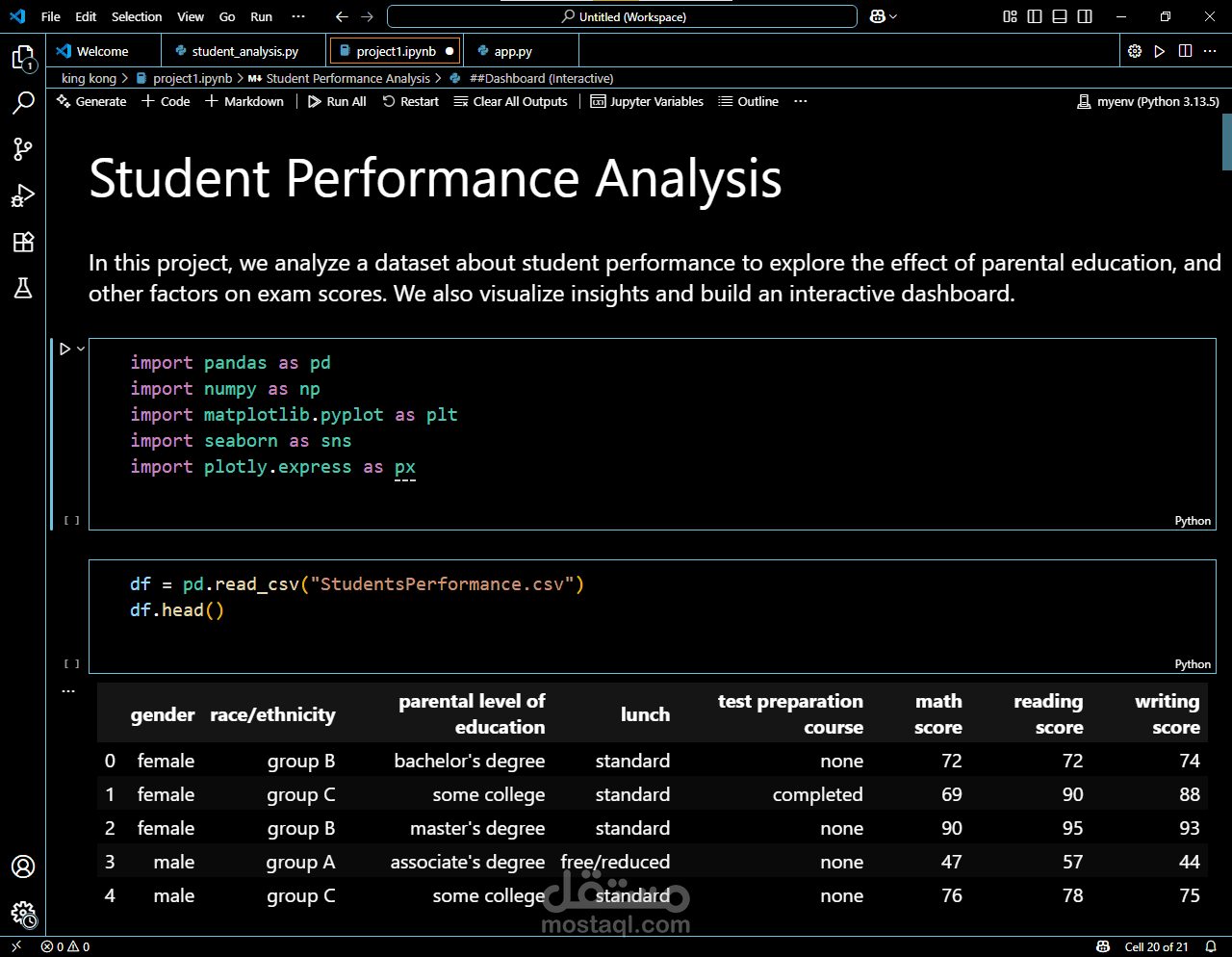
Task: Click the king kong breadcrumb
Action: [89, 78]
